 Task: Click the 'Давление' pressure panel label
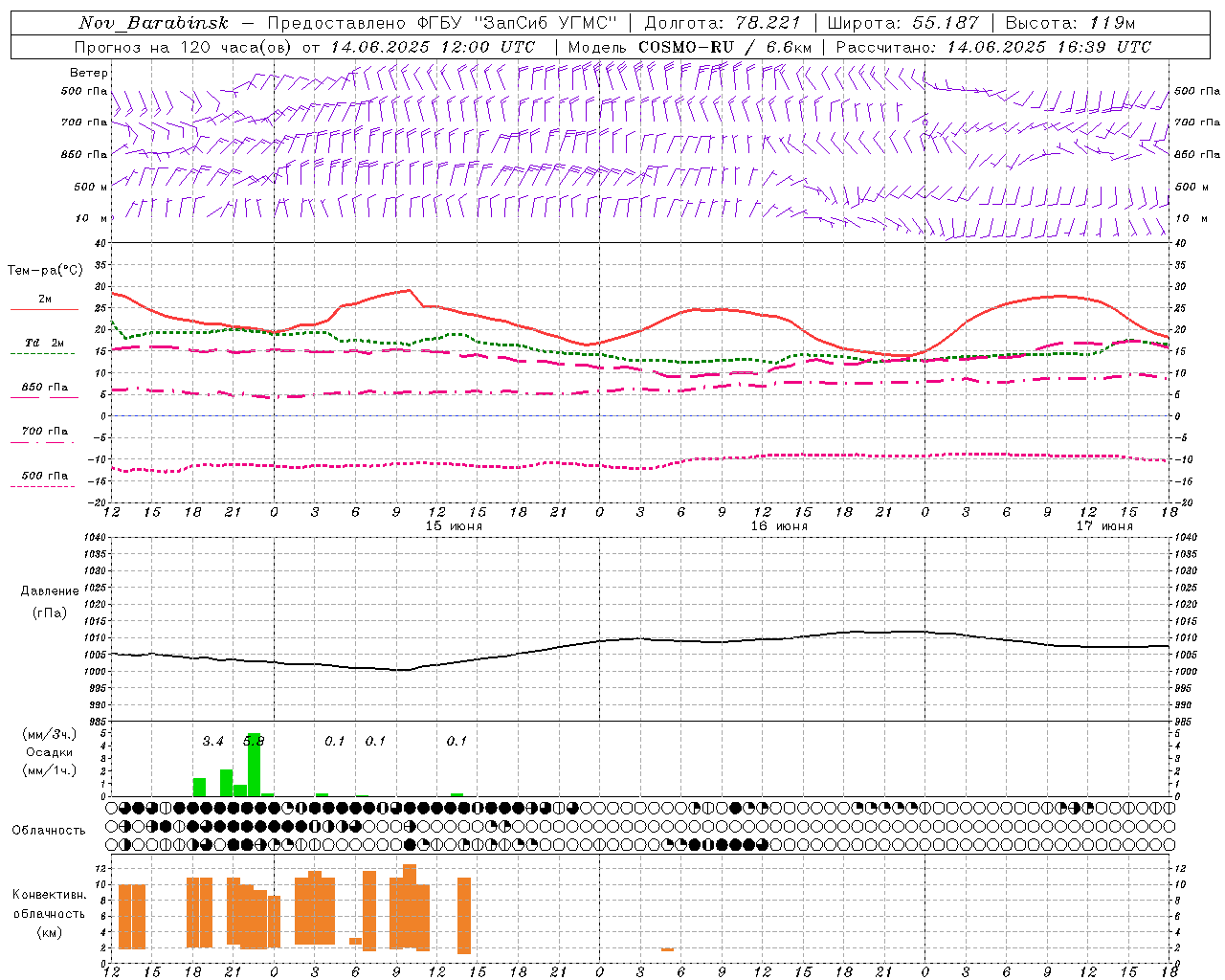click(50, 591)
